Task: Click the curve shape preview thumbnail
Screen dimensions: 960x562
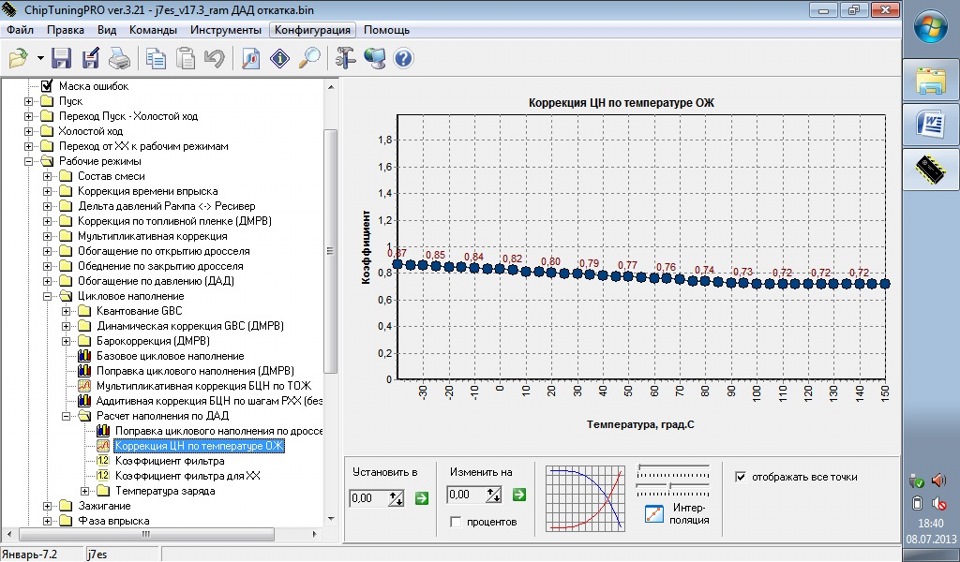Action: click(586, 498)
